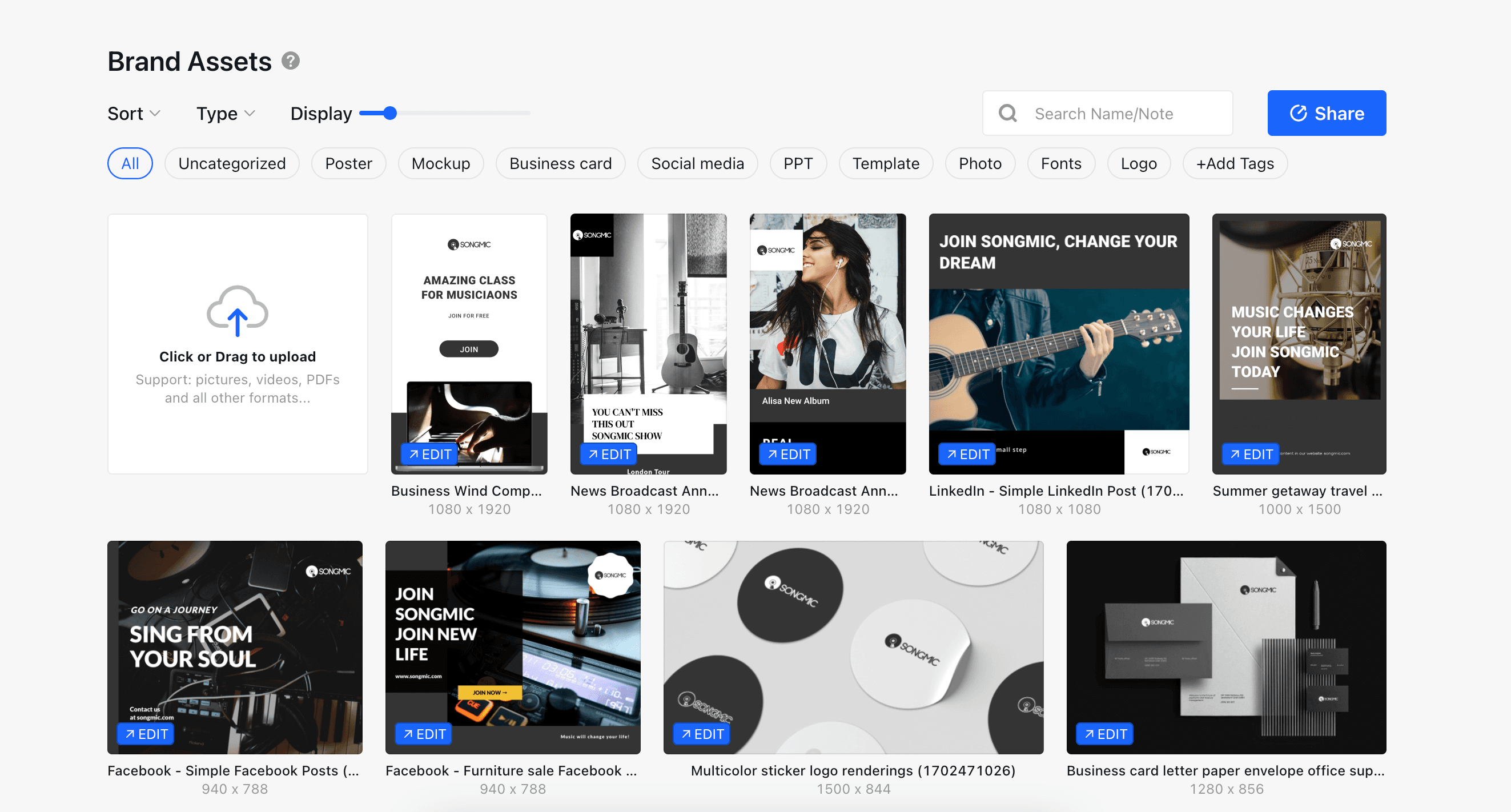Click EDIT on Summer getaway travel asset
Screen dimensions: 1511x812
click(1251, 454)
